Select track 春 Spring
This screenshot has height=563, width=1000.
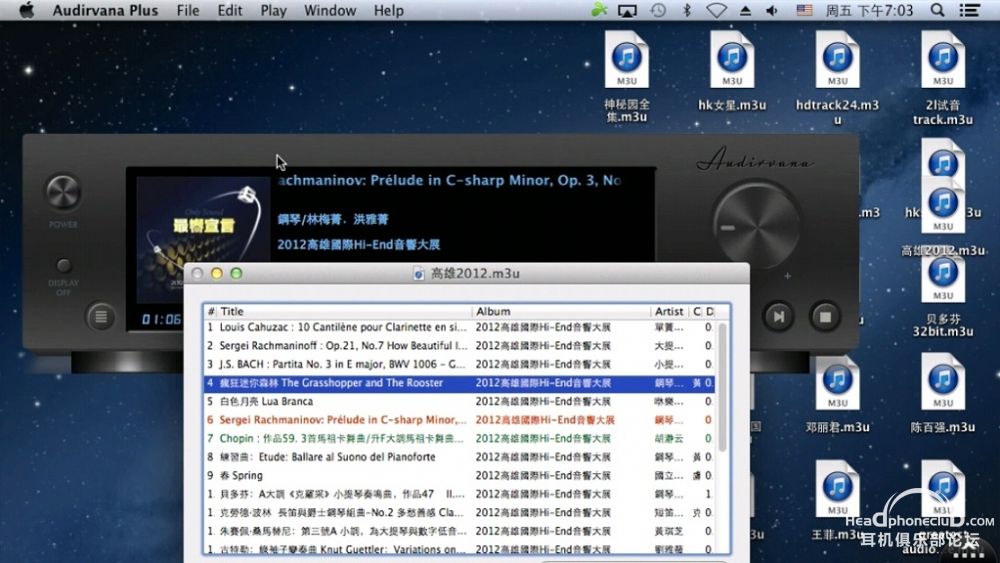[x=459, y=475]
